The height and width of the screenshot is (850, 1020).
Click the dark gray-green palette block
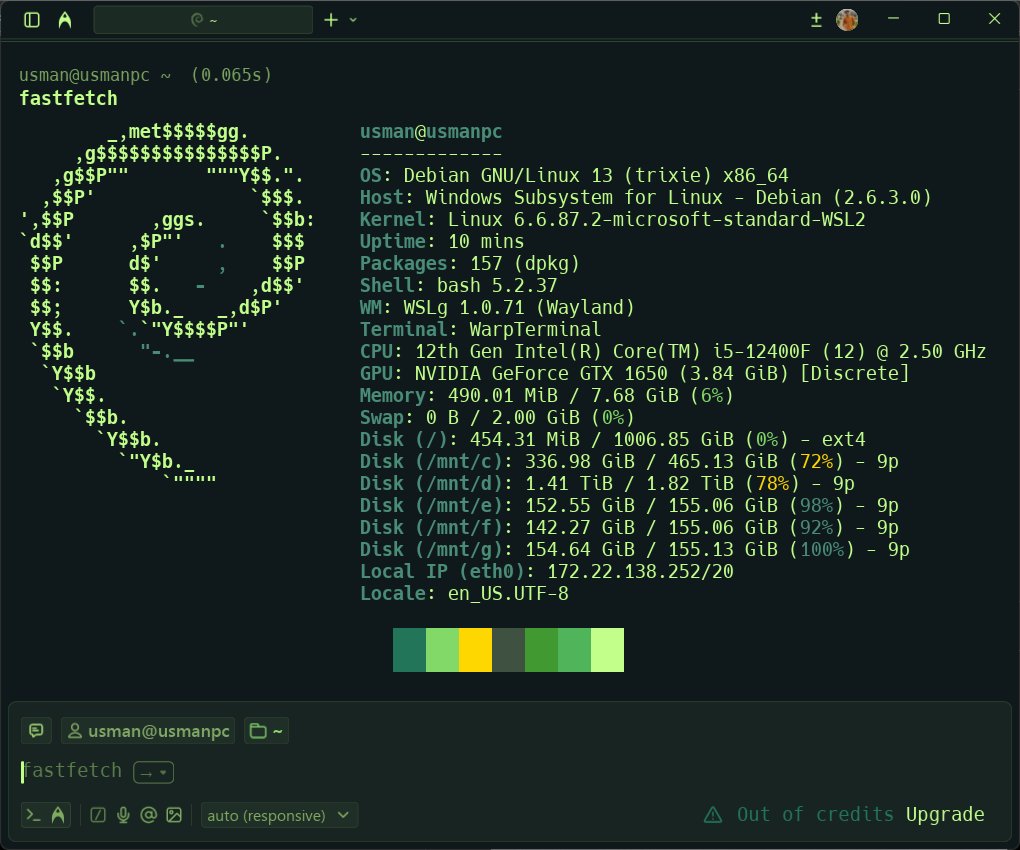509,650
